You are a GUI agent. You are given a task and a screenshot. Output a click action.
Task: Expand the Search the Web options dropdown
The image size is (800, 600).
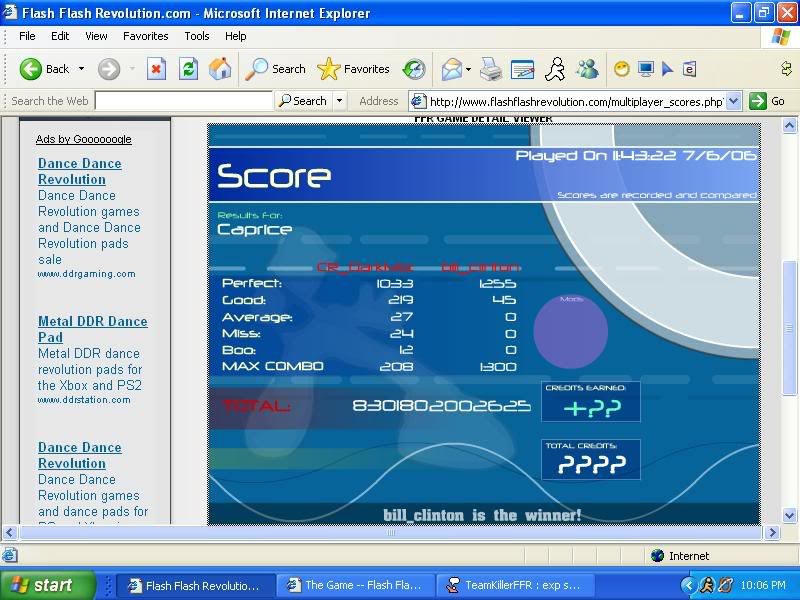pos(340,101)
